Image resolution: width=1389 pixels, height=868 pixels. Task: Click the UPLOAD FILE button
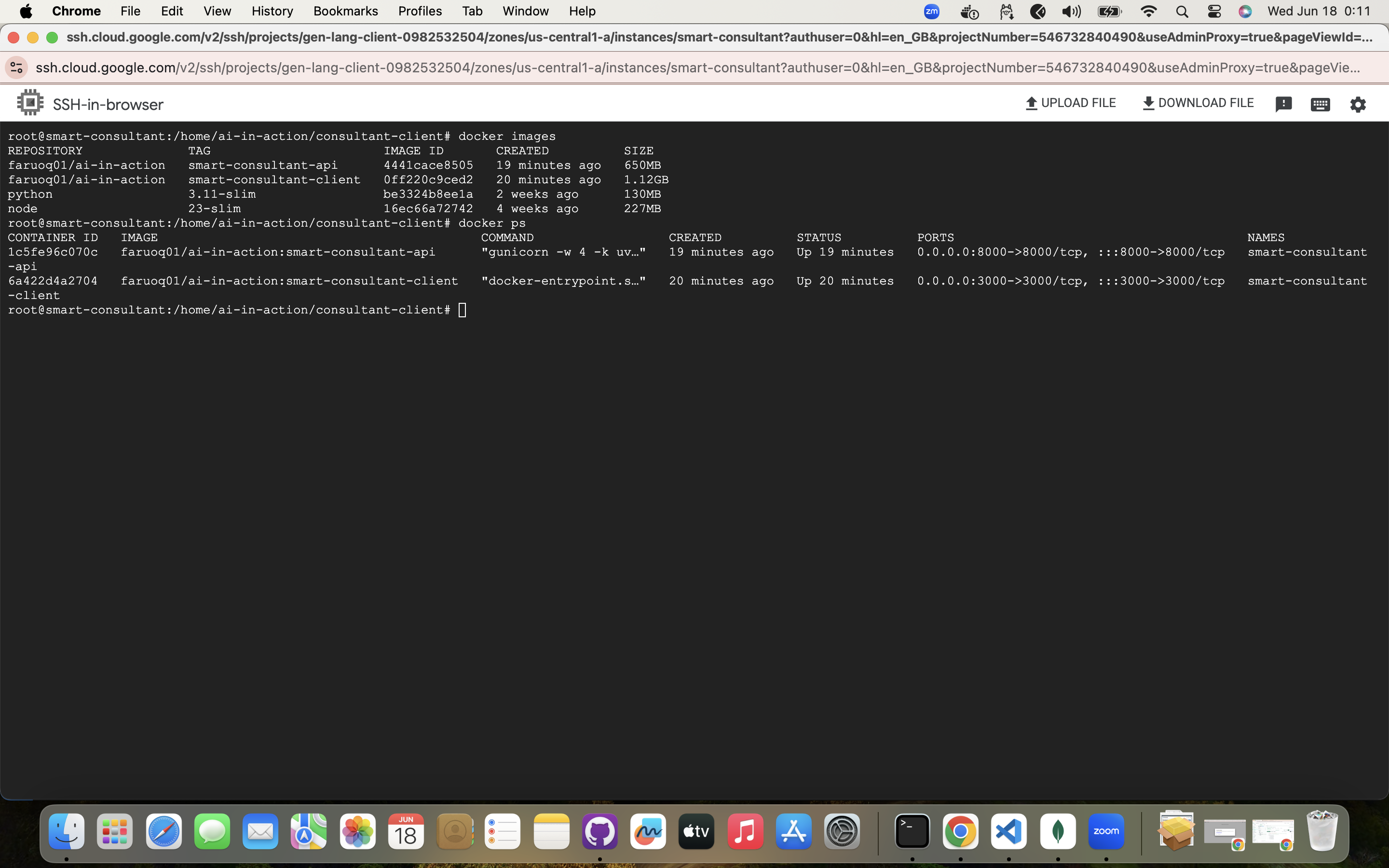[x=1071, y=103]
